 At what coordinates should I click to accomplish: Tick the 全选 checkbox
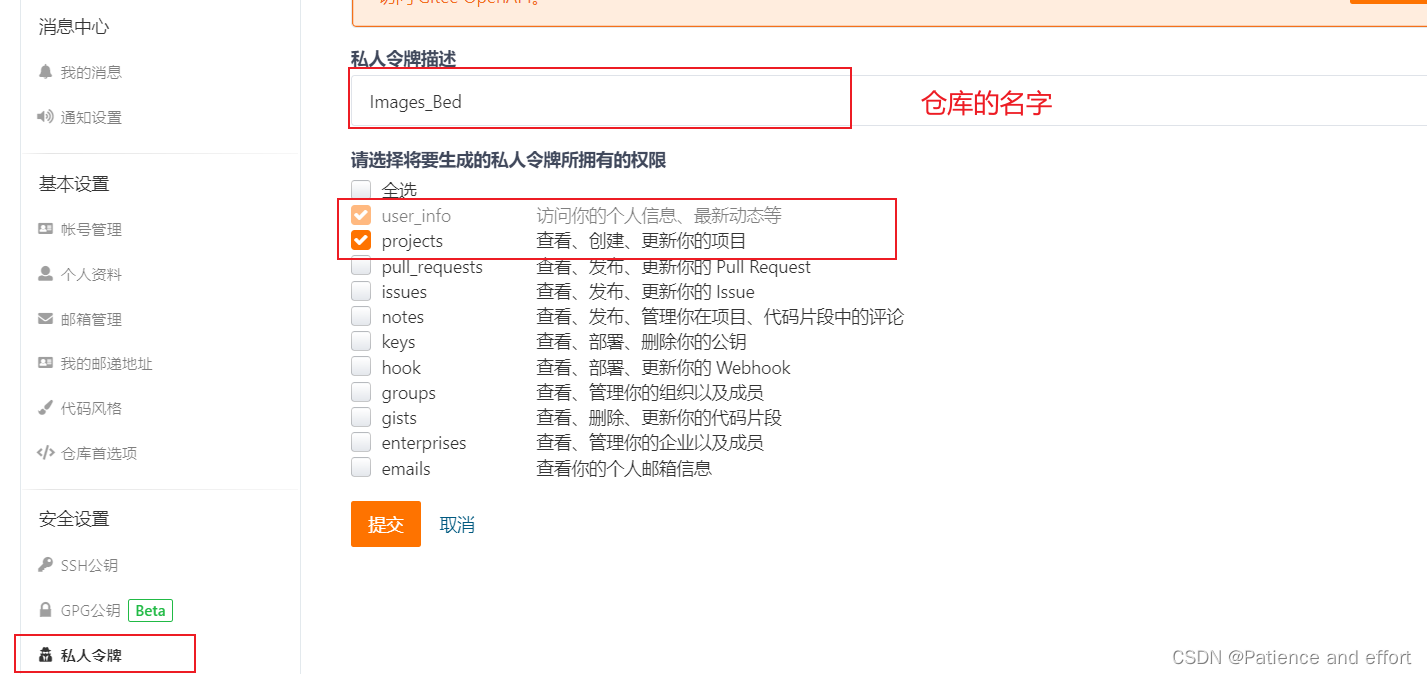pos(361,189)
